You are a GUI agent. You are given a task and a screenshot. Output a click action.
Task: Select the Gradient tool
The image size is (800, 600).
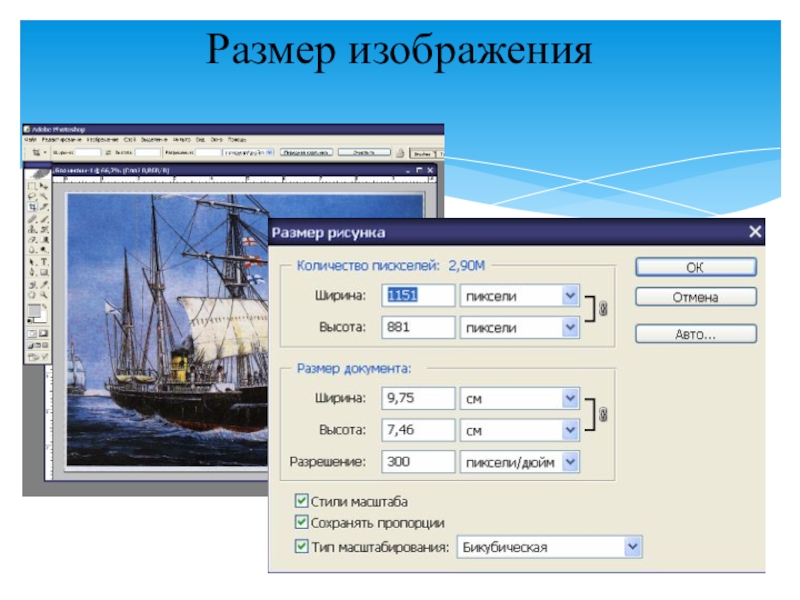44,239
